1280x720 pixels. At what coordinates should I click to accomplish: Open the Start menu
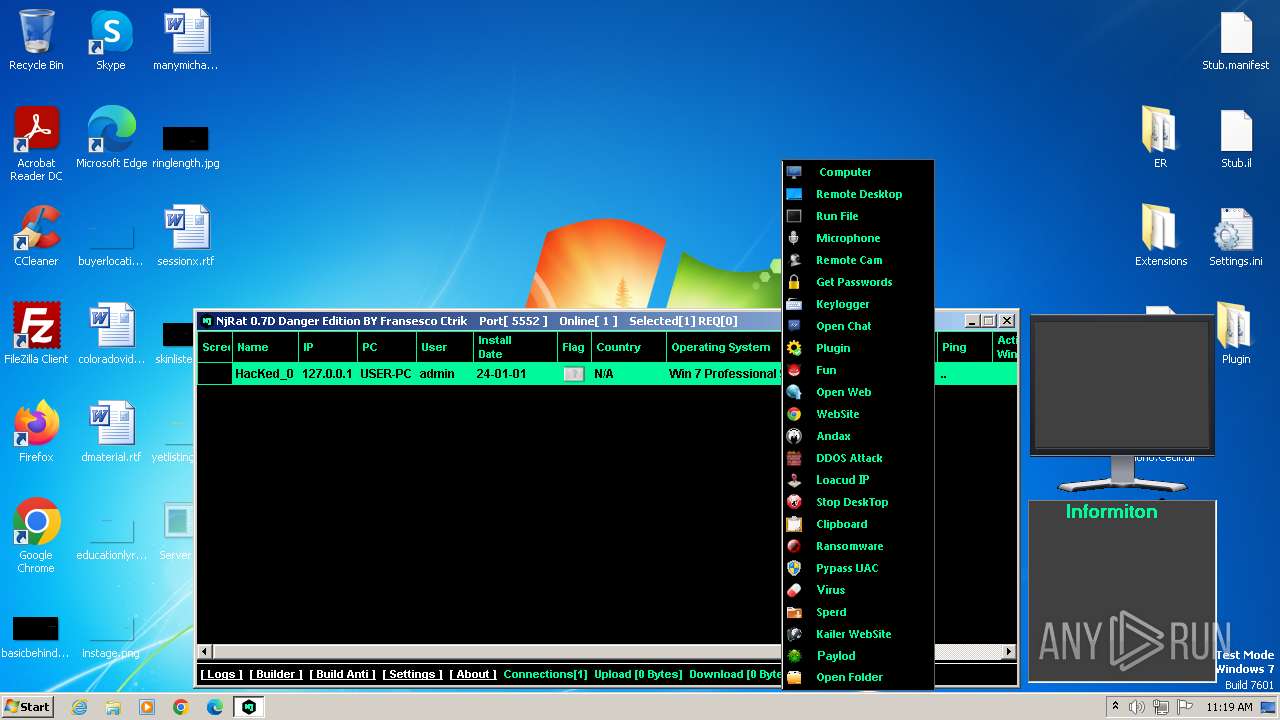(x=28, y=707)
